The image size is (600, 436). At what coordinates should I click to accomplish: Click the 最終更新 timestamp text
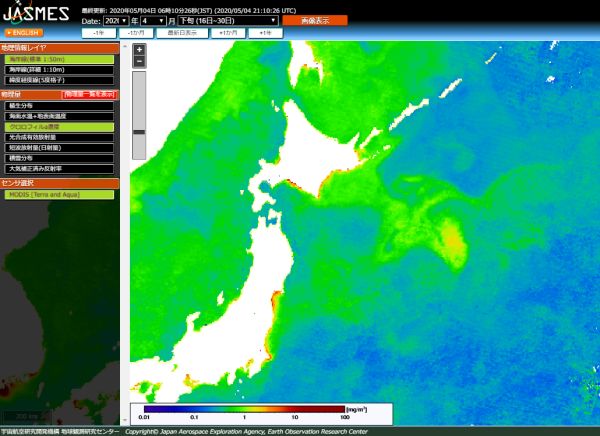click(189, 10)
